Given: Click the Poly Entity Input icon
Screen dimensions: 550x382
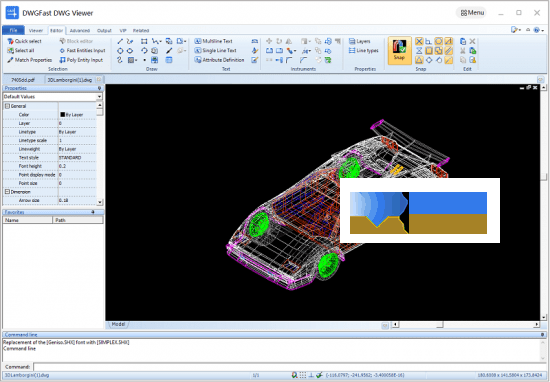Looking at the screenshot, I should point(62,60).
